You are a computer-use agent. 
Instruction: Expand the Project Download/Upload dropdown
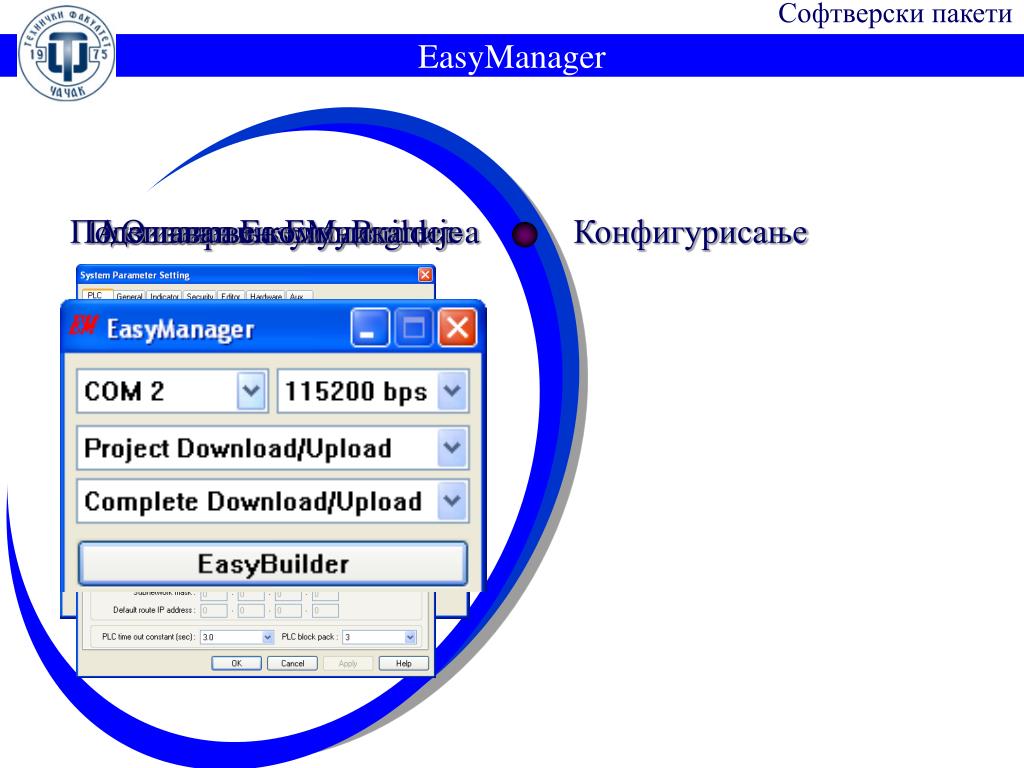coord(452,448)
